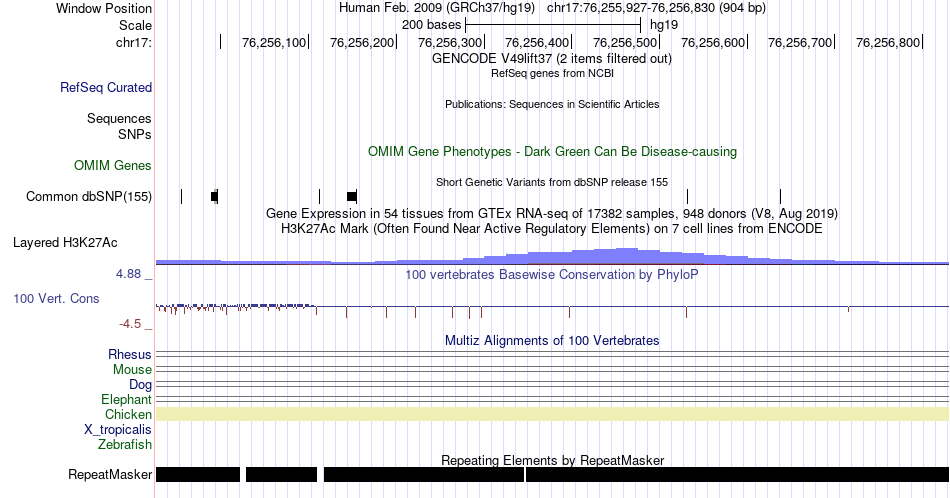The width and height of the screenshot is (950, 498).
Task: Open the RefSeq Curated track label
Action: pyautogui.click(x=105, y=87)
